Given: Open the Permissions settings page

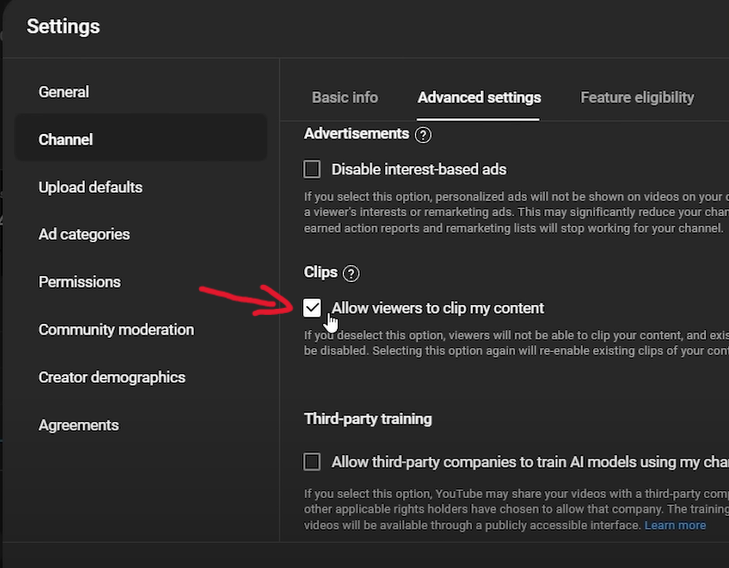Looking at the screenshot, I should point(79,282).
